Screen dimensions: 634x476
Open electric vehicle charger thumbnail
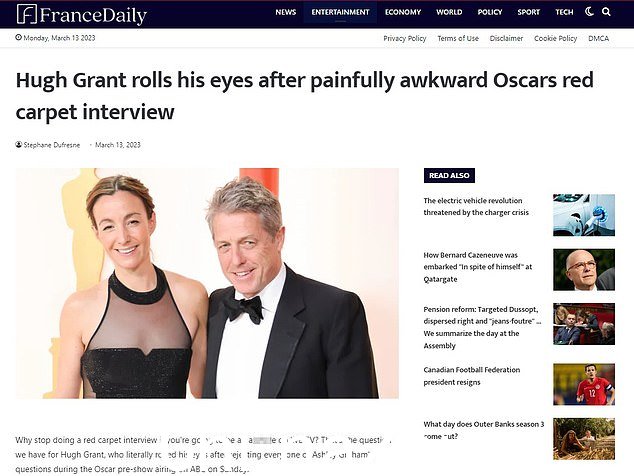[584, 215]
